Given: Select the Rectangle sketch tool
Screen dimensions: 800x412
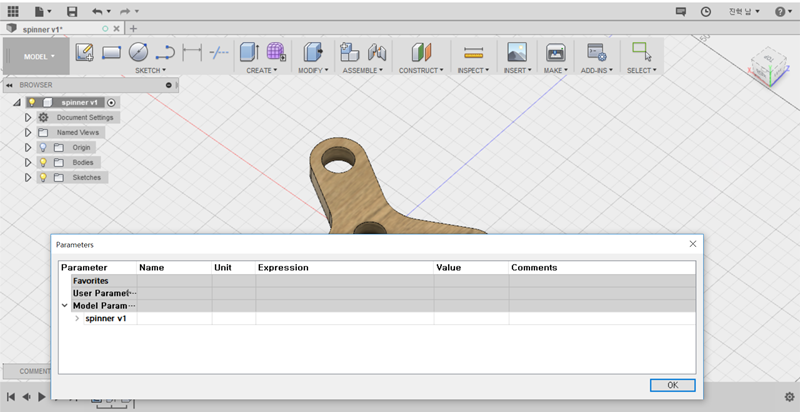Looking at the screenshot, I should [x=112, y=52].
